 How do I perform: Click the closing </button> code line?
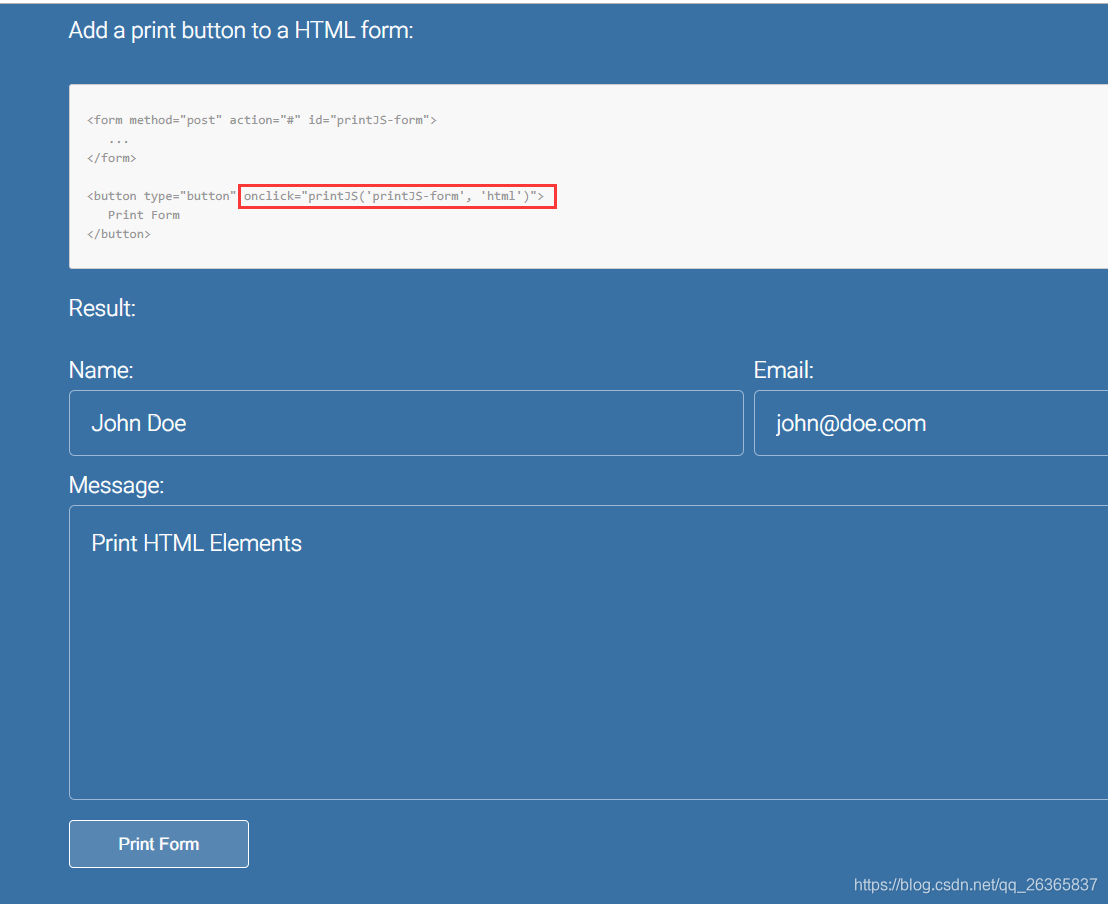119,234
